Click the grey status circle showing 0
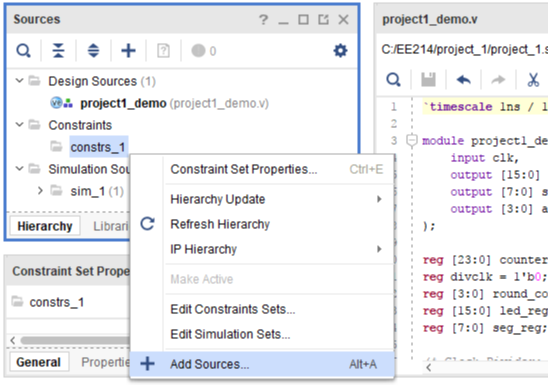The height and width of the screenshot is (385, 549). pyautogui.click(x=198, y=50)
